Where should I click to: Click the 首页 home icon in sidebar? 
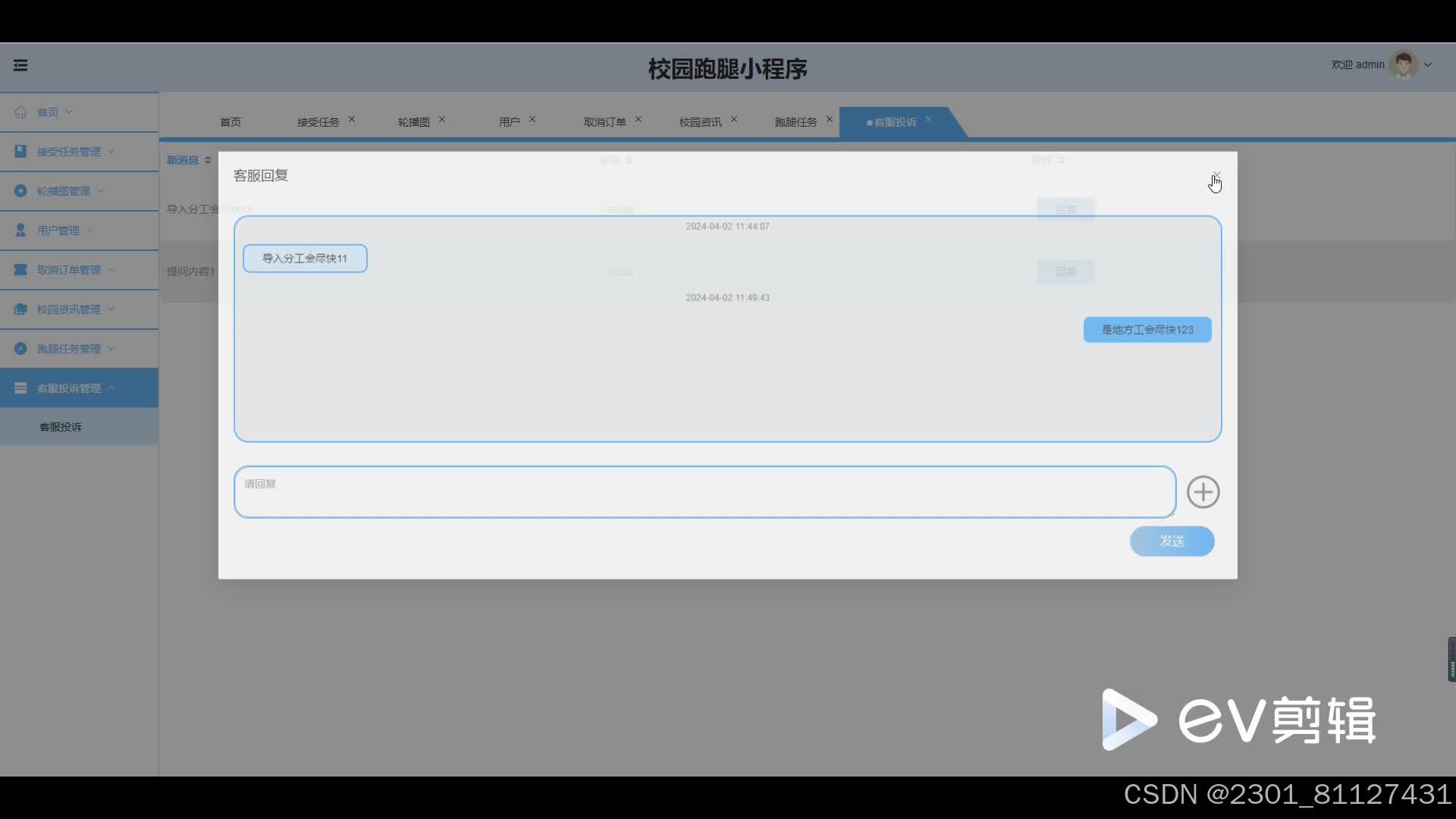[x=20, y=112]
